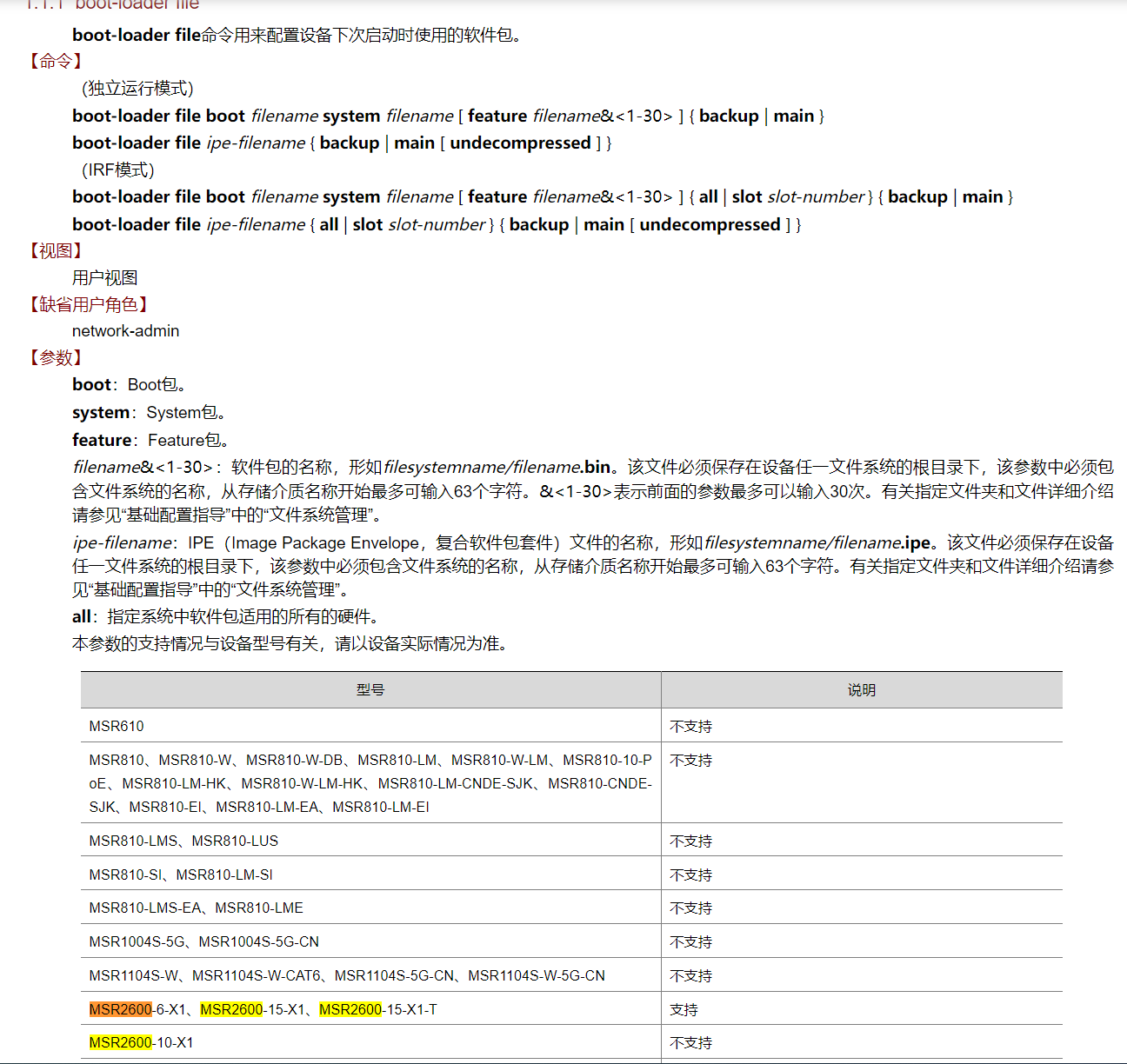
Task: Click the standalone-mode 'boot-loader file boot' command line
Action: [449, 116]
